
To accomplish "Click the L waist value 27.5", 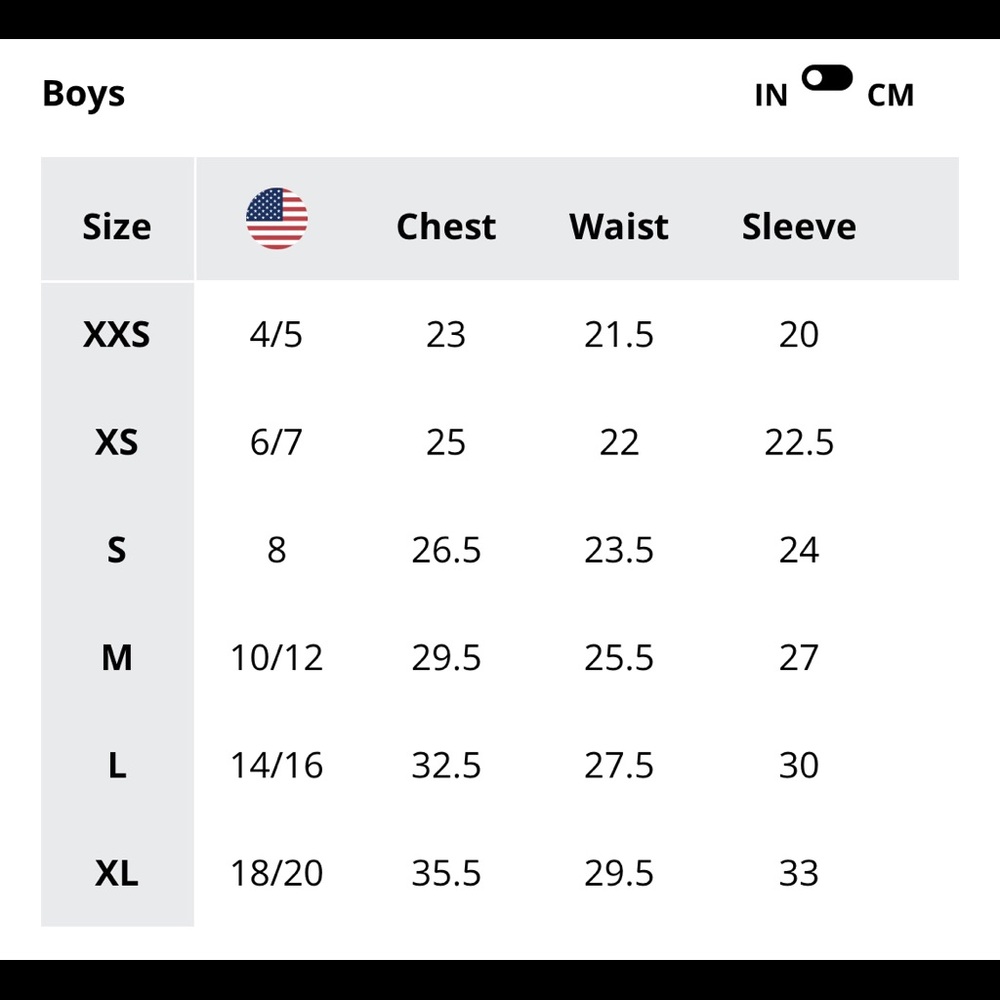I will [619, 766].
